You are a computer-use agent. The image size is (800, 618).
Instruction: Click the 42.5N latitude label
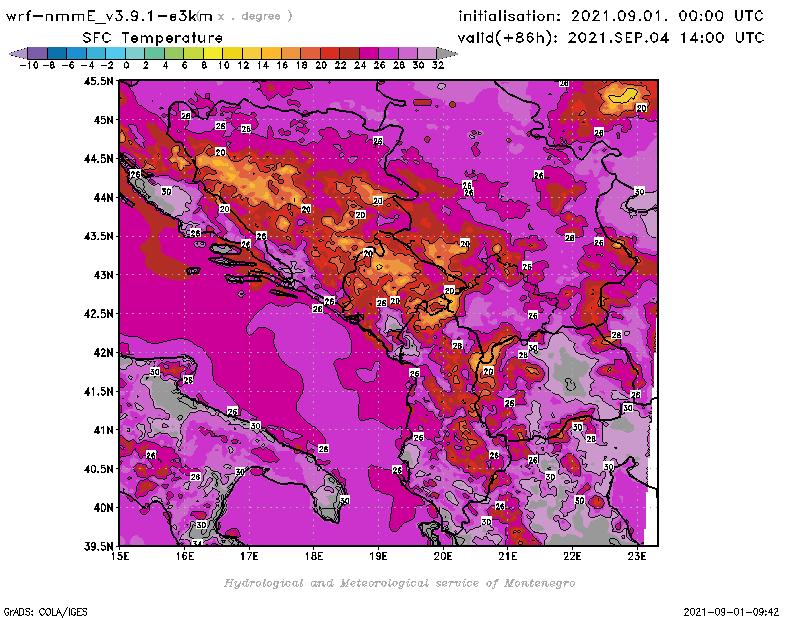click(98, 314)
